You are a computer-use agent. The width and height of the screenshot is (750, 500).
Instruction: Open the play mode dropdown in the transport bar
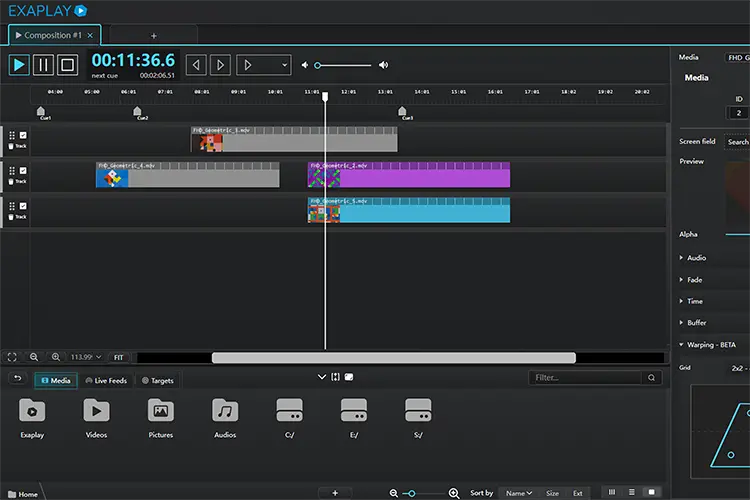pyautogui.click(x=264, y=65)
